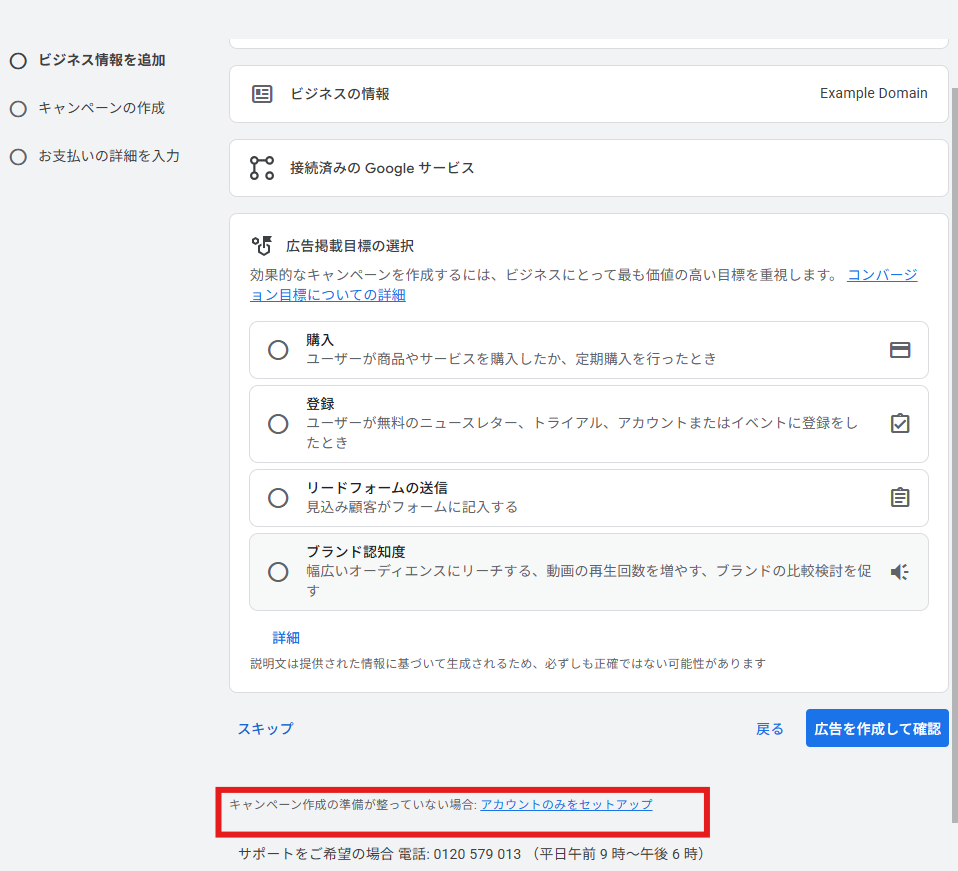Click the 接続済みの Google サービス branch icon

click(x=262, y=168)
